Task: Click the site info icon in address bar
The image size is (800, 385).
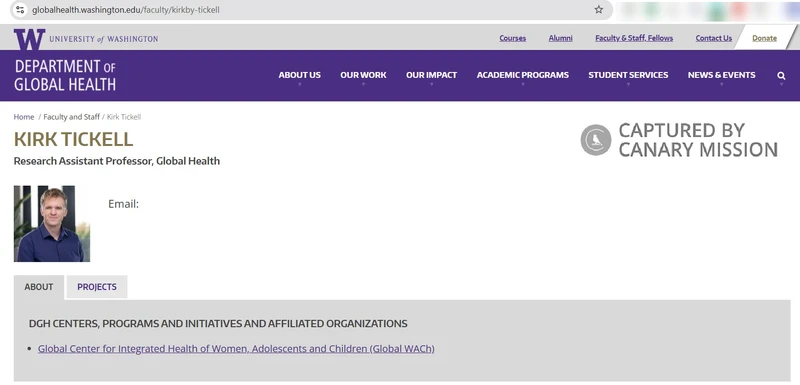Action: [x=20, y=9]
